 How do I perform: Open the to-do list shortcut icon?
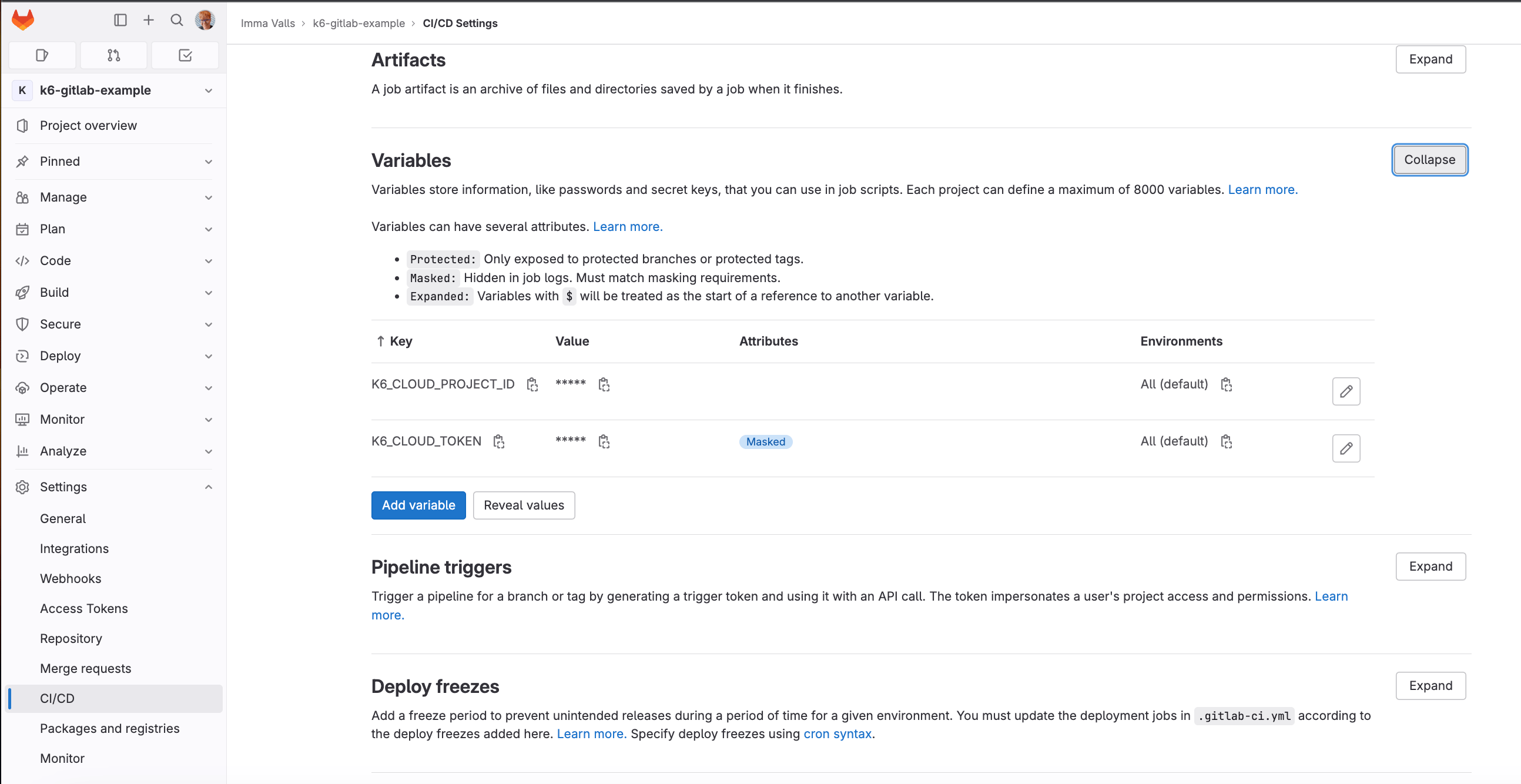185,55
